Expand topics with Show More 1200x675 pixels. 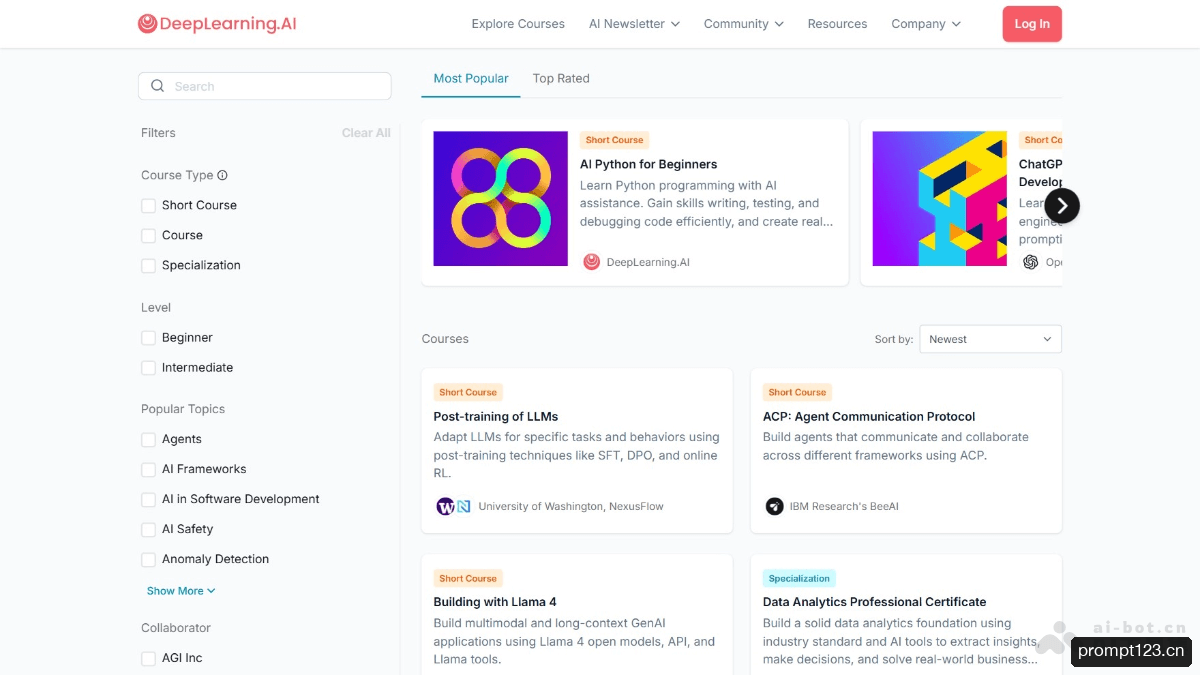pos(181,591)
